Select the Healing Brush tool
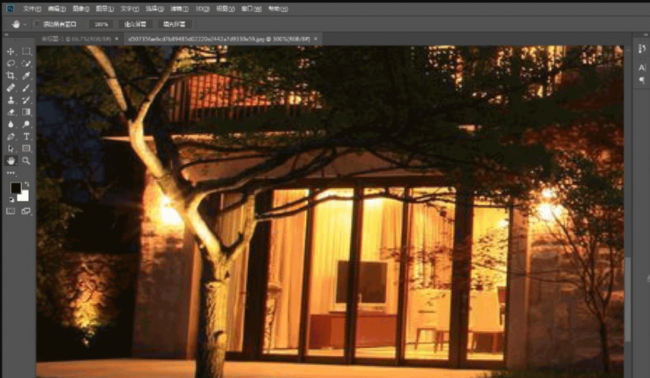Viewport: 650px width, 378px height. pos(11,88)
